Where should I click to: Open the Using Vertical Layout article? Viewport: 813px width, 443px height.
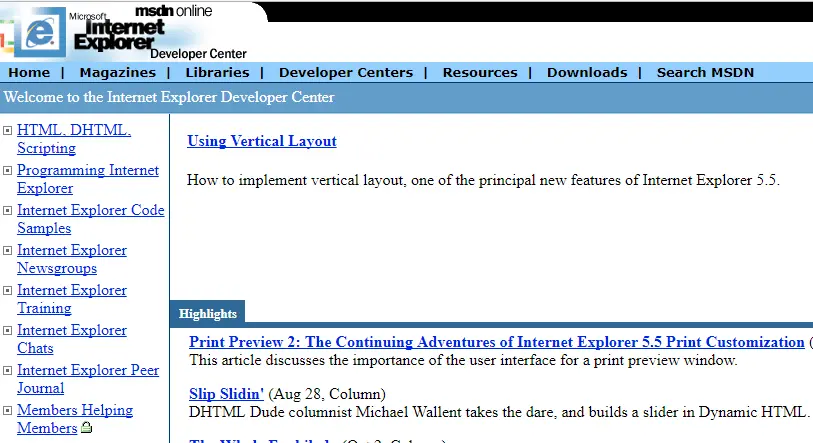[262, 141]
